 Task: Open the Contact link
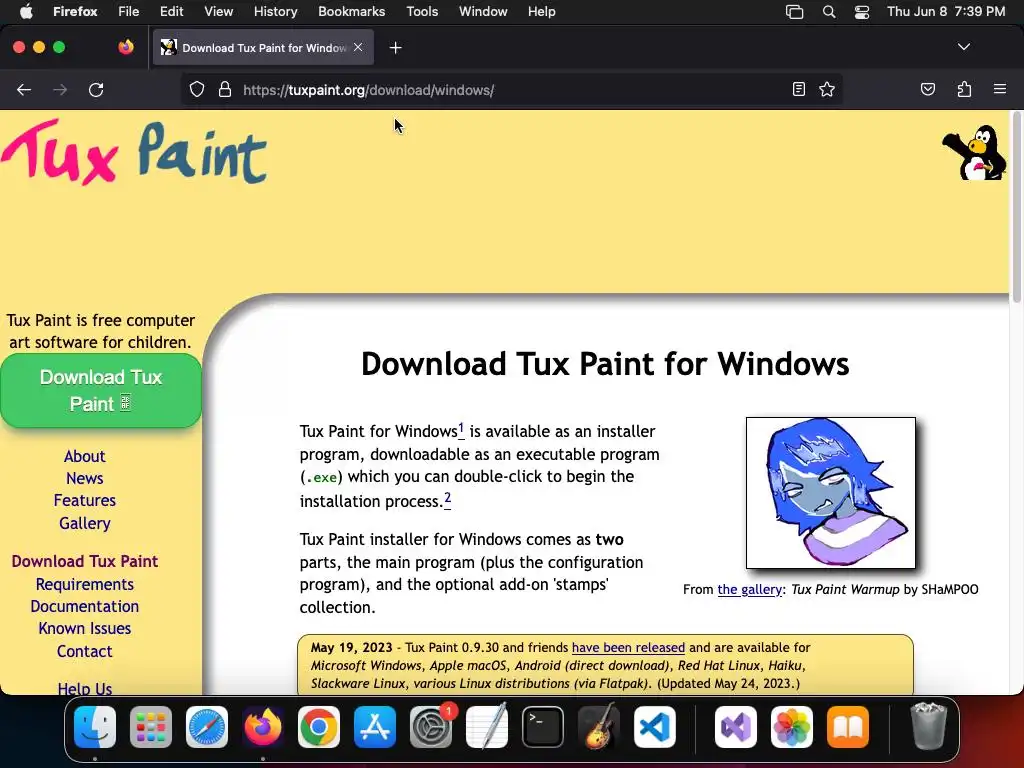point(84,652)
